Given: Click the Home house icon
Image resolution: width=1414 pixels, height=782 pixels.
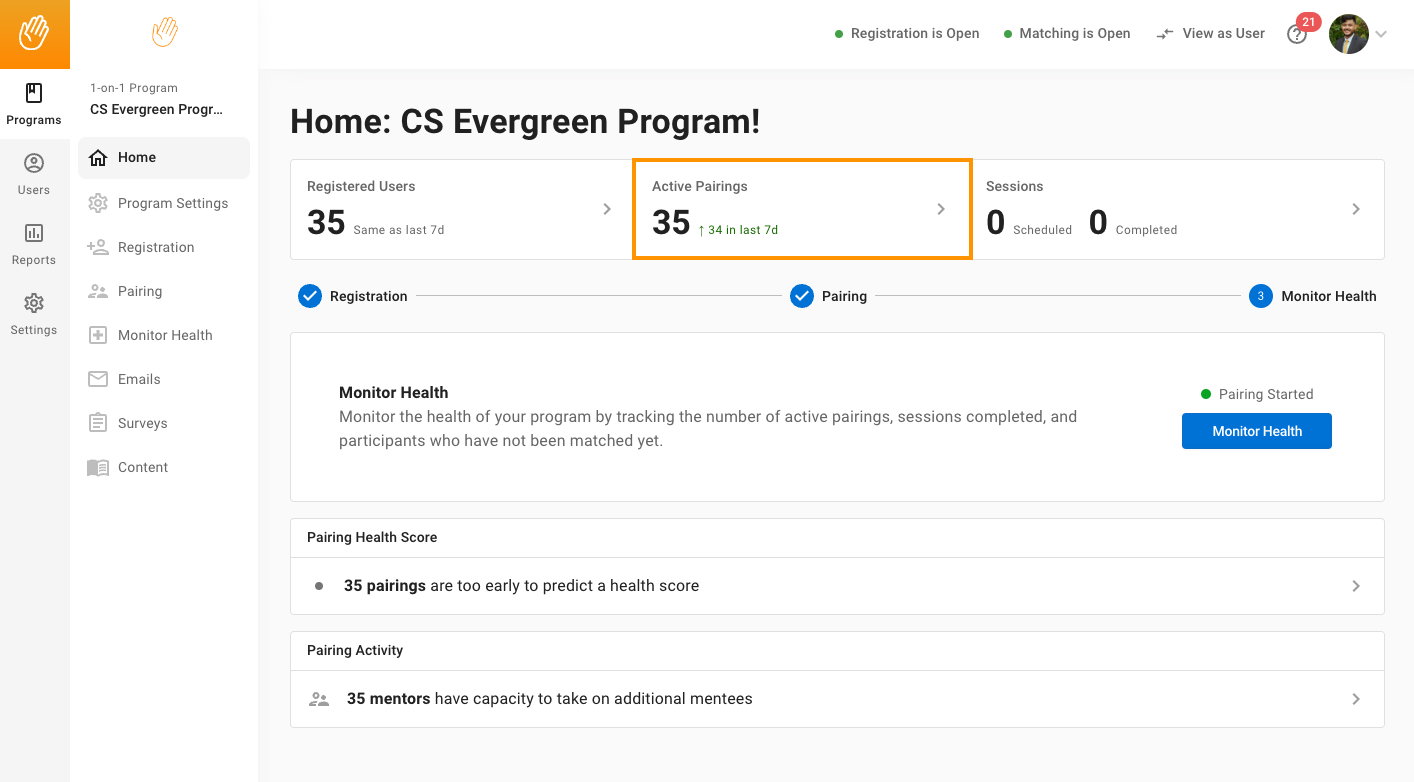Looking at the screenshot, I should pos(98,158).
